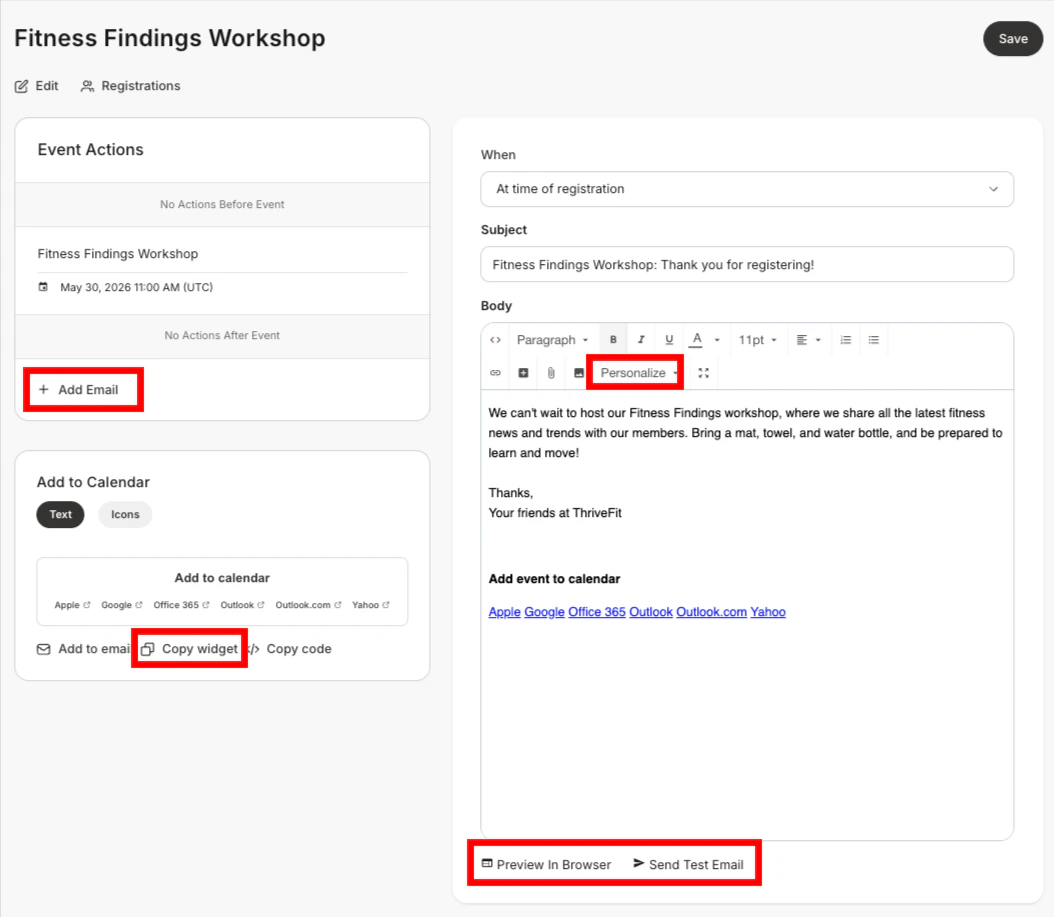The image size is (1054, 917).
Task: Click the copy icon beside Copy widget
Action: pos(147,649)
